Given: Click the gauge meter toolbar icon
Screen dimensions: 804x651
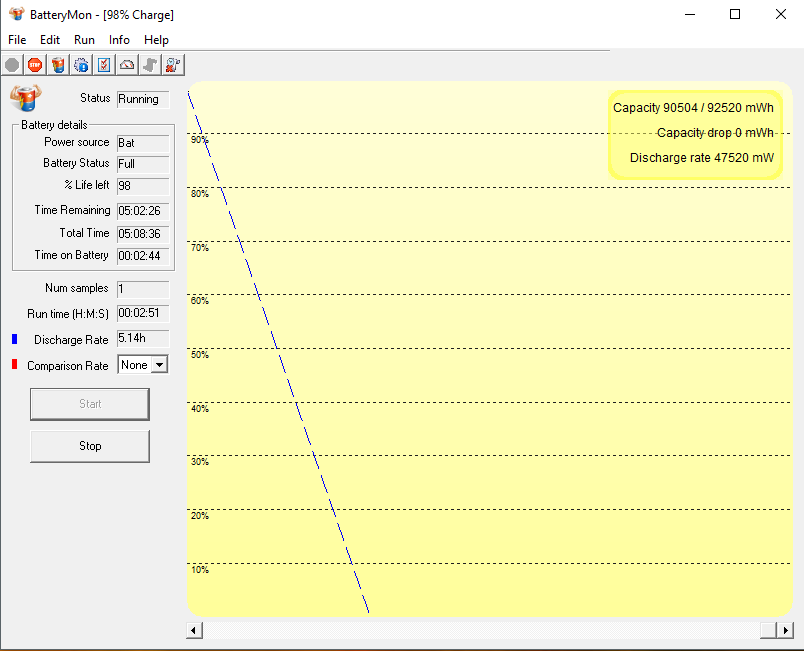Looking at the screenshot, I should 127,65.
